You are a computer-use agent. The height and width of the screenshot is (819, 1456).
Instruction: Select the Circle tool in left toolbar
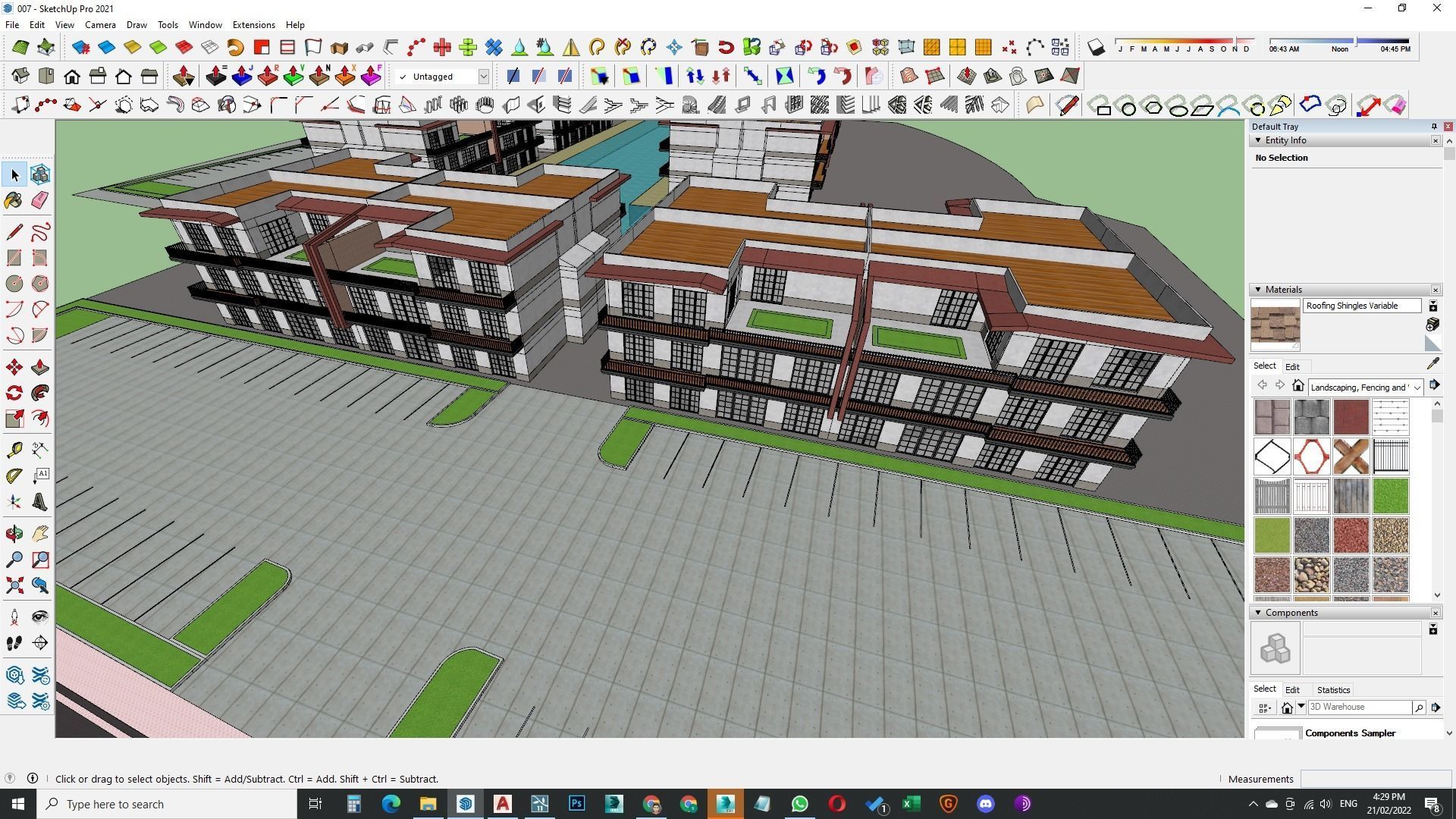click(14, 284)
